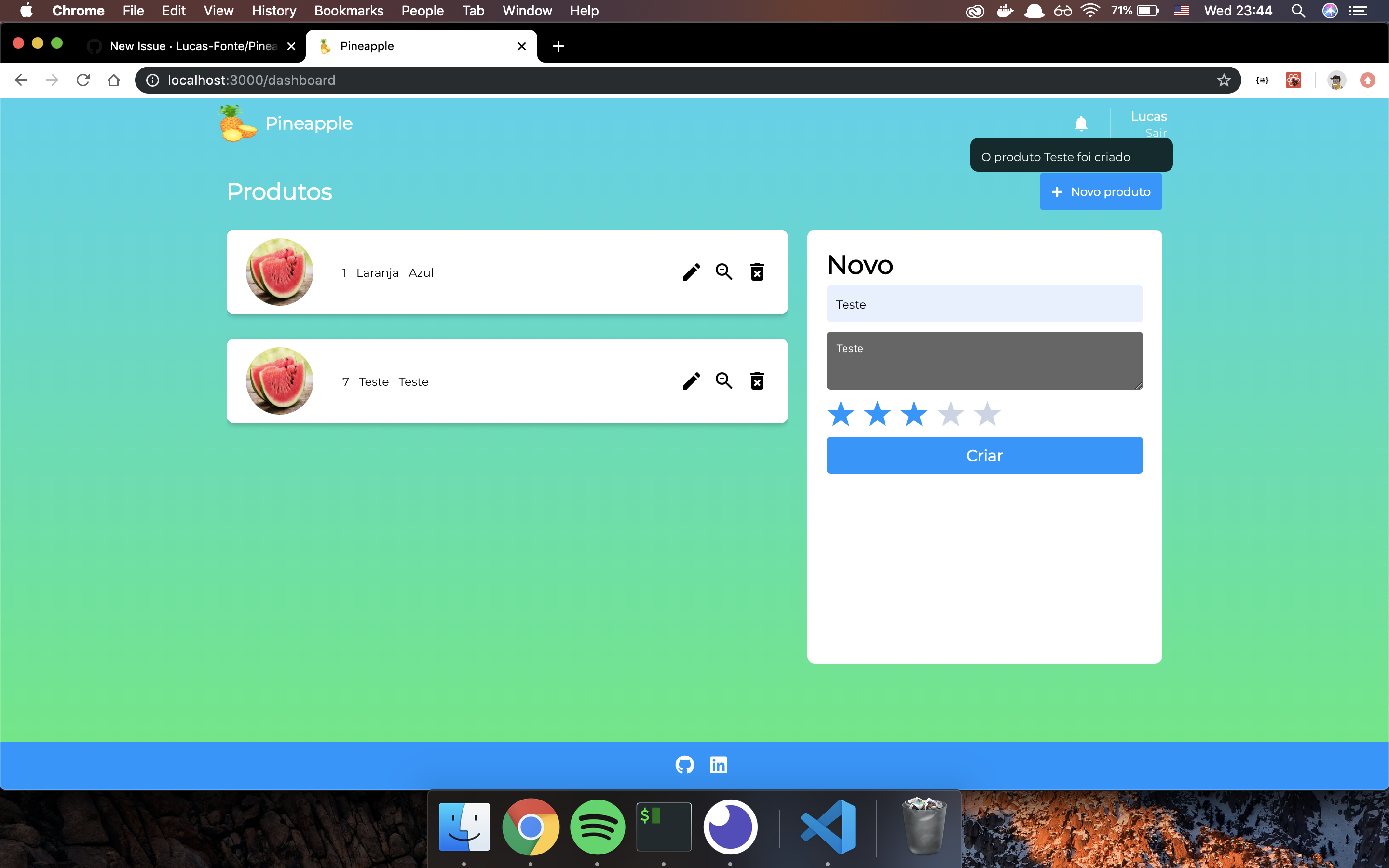Log out using the Sair link

tap(1156, 133)
